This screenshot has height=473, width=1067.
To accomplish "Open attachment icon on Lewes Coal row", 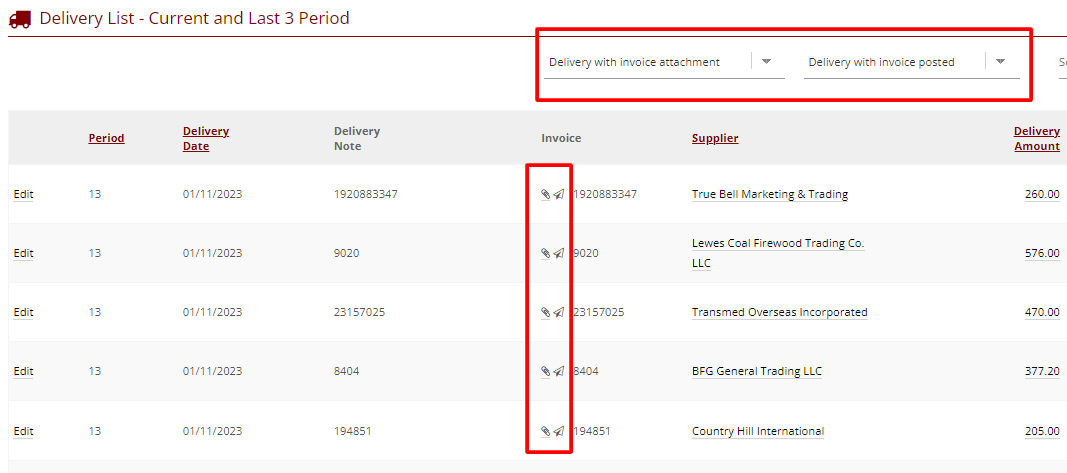I will point(545,253).
